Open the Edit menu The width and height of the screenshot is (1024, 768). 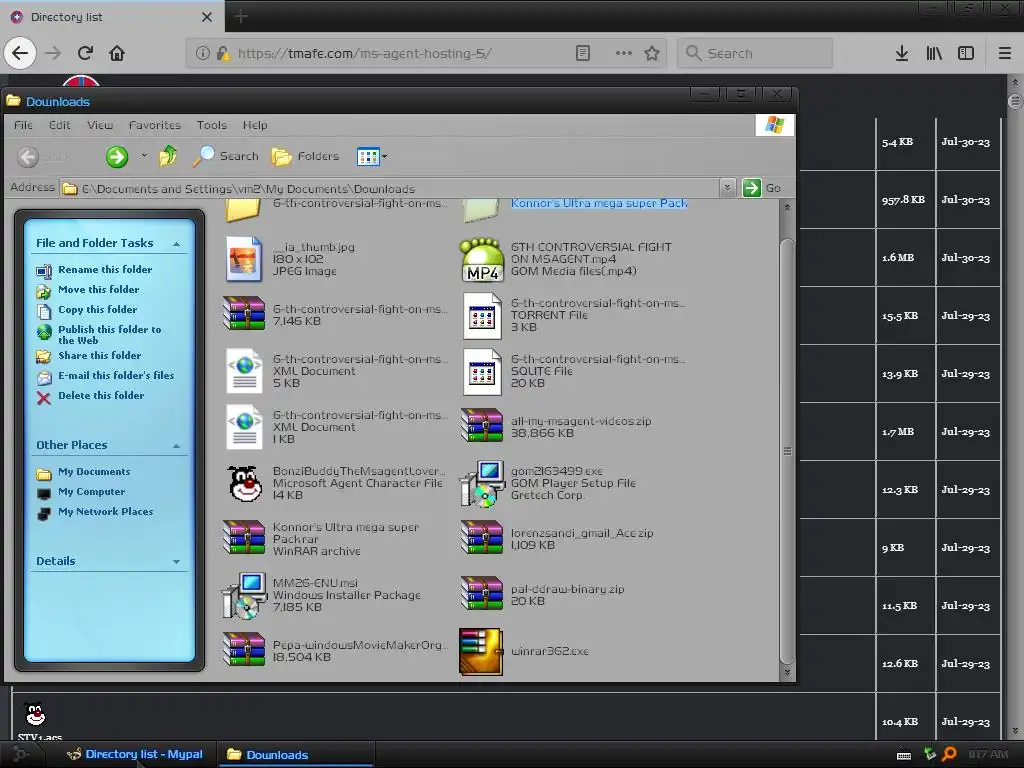[x=59, y=125]
